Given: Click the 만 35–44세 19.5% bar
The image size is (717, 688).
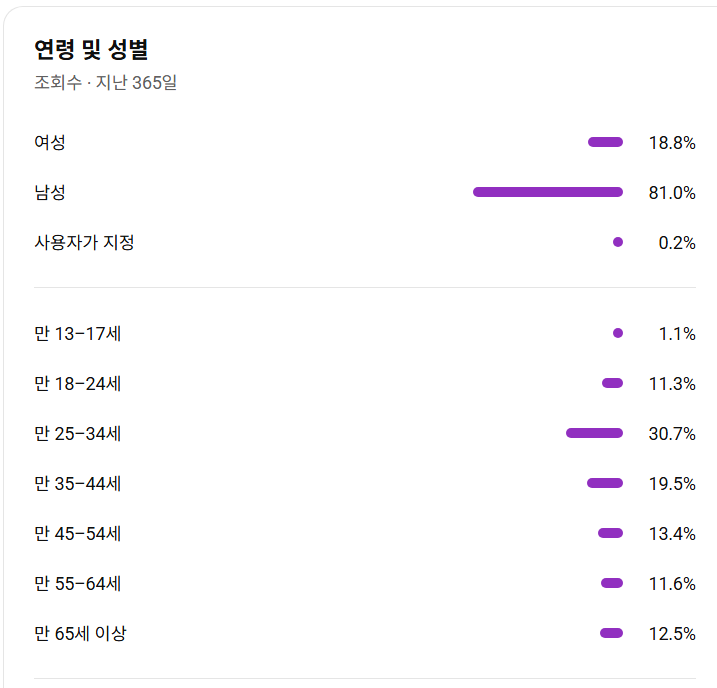Looking at the screenshot, I should tap(605, 483).
